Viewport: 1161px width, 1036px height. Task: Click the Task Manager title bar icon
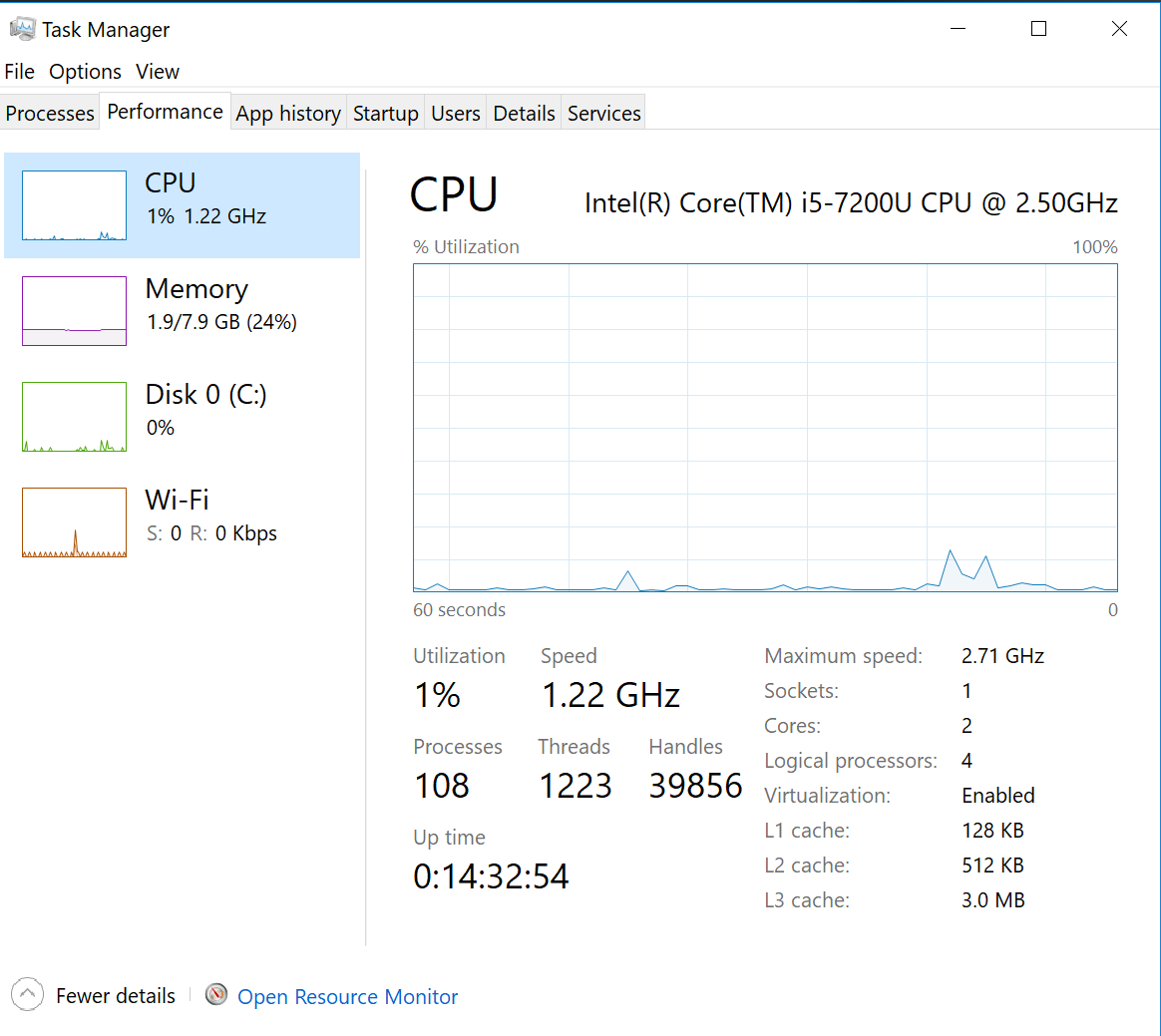coord(21,28)
